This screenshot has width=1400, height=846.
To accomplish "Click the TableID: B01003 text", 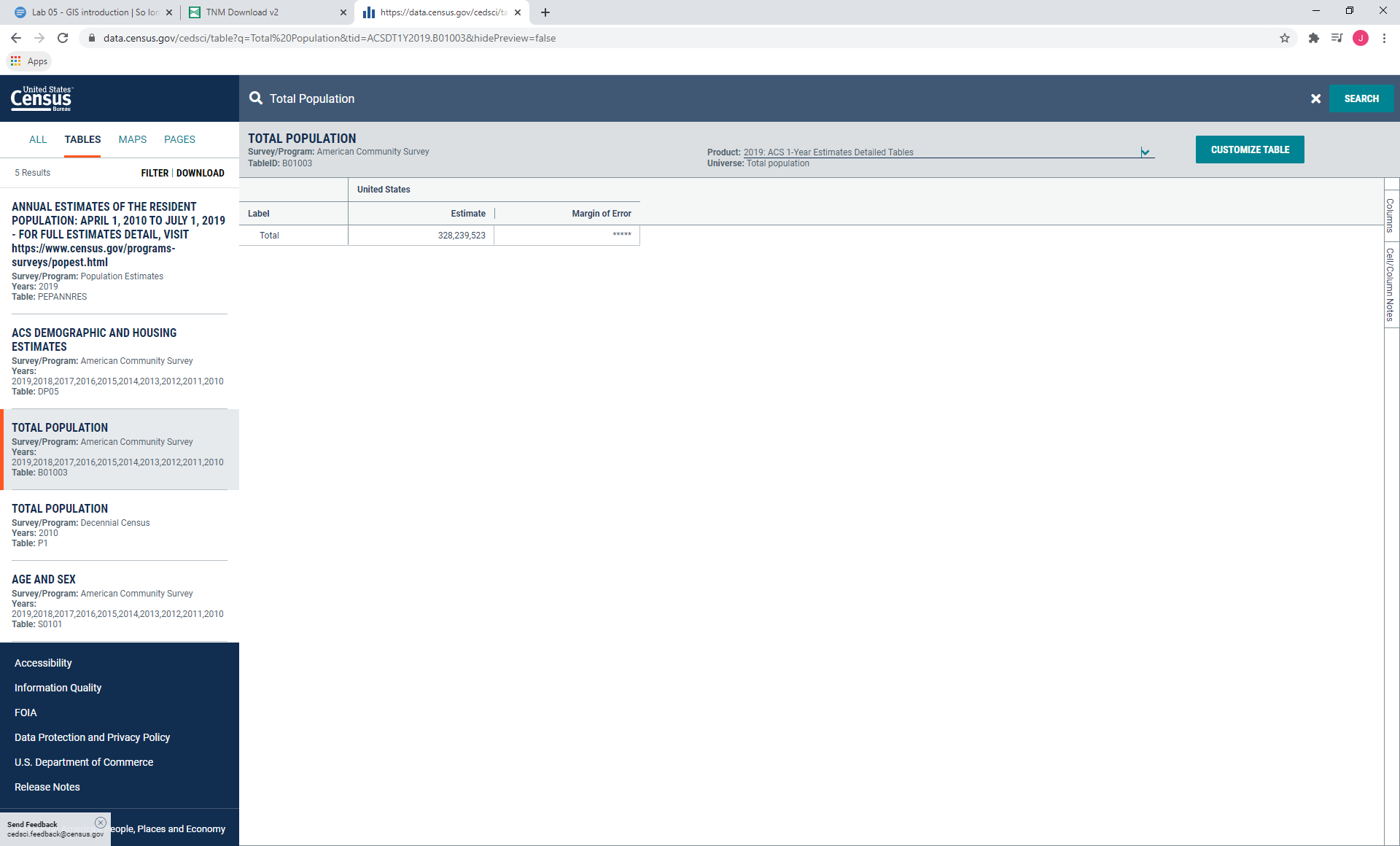I will 280,163.
